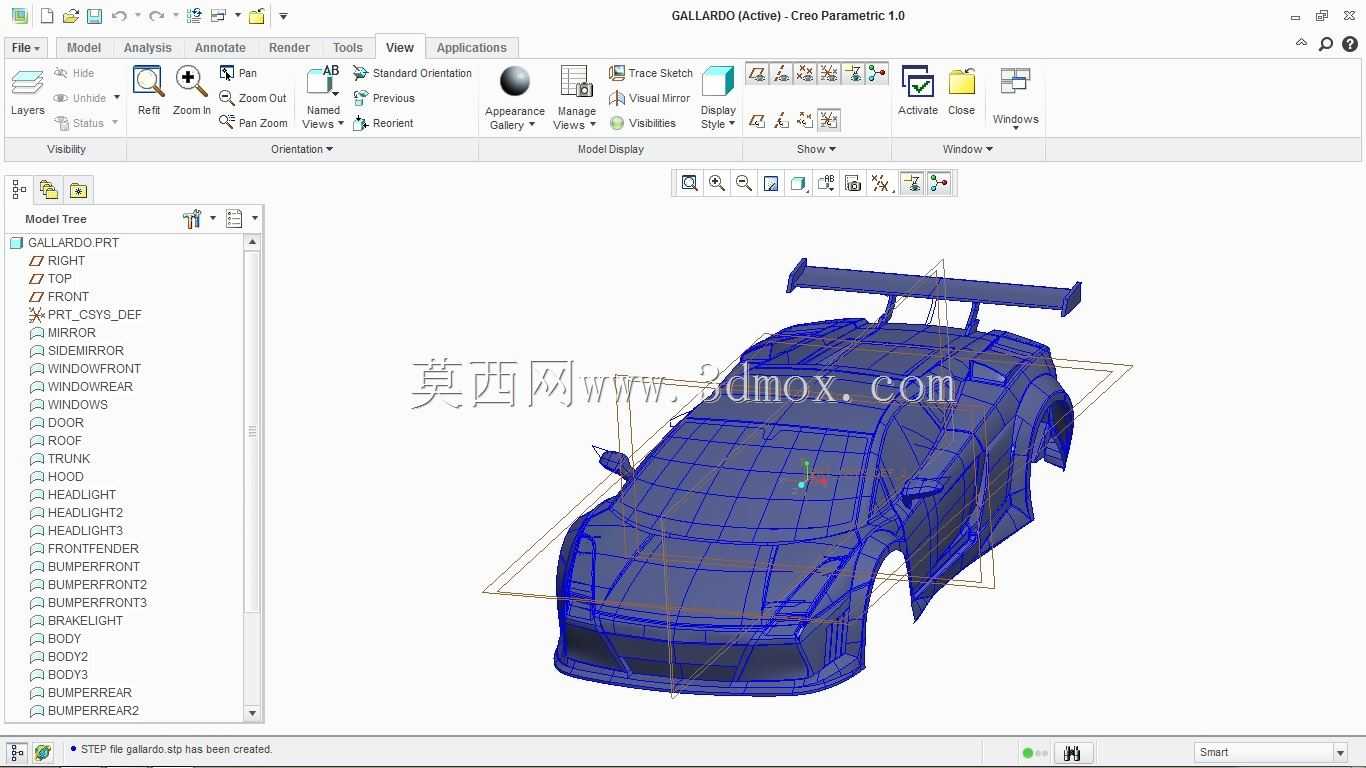Screen dimensions: 1366x768
Task: Toggle coordinate system display in ribbon Show group
Action: pyautogui.click(x=829, y=73)
